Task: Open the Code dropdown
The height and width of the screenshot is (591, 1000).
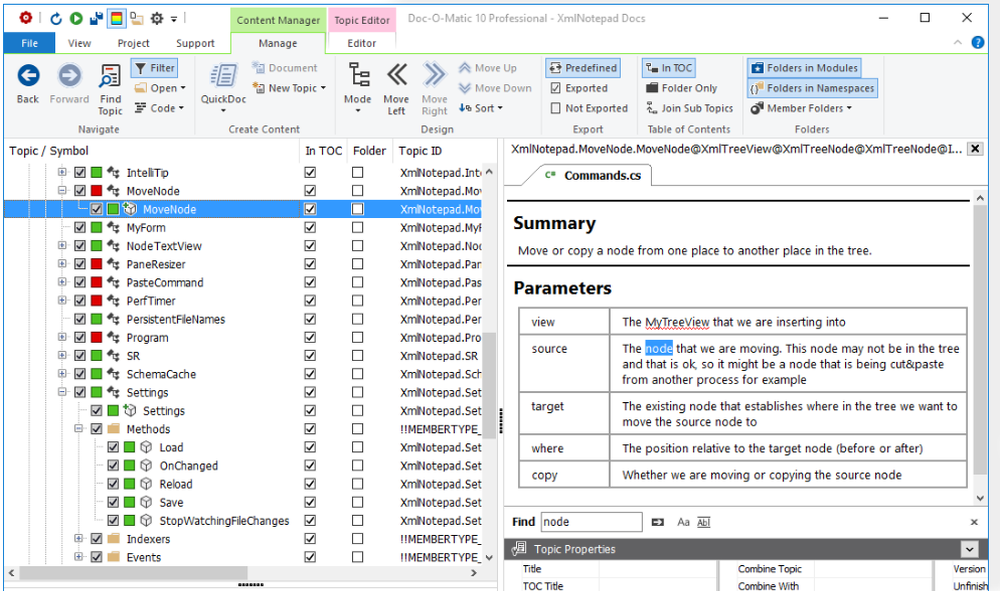Action: [x=159, y=108]
